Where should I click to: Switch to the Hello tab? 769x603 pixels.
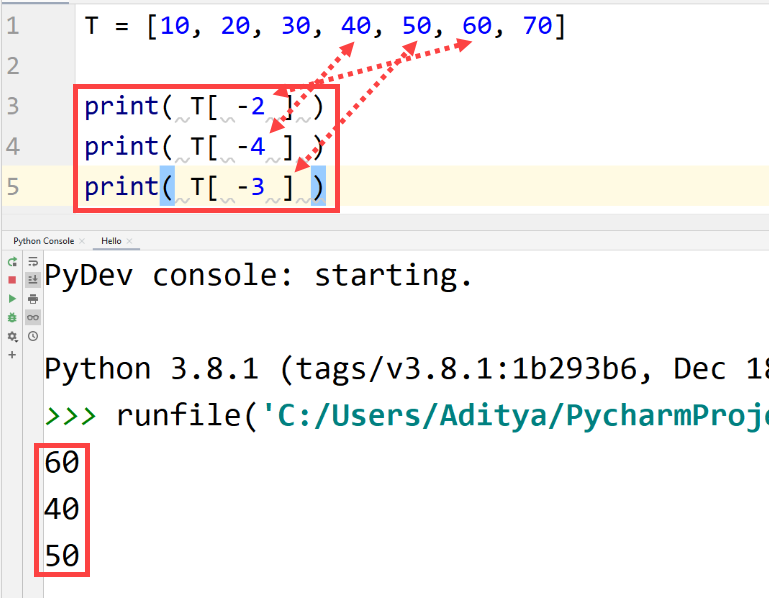111,241
